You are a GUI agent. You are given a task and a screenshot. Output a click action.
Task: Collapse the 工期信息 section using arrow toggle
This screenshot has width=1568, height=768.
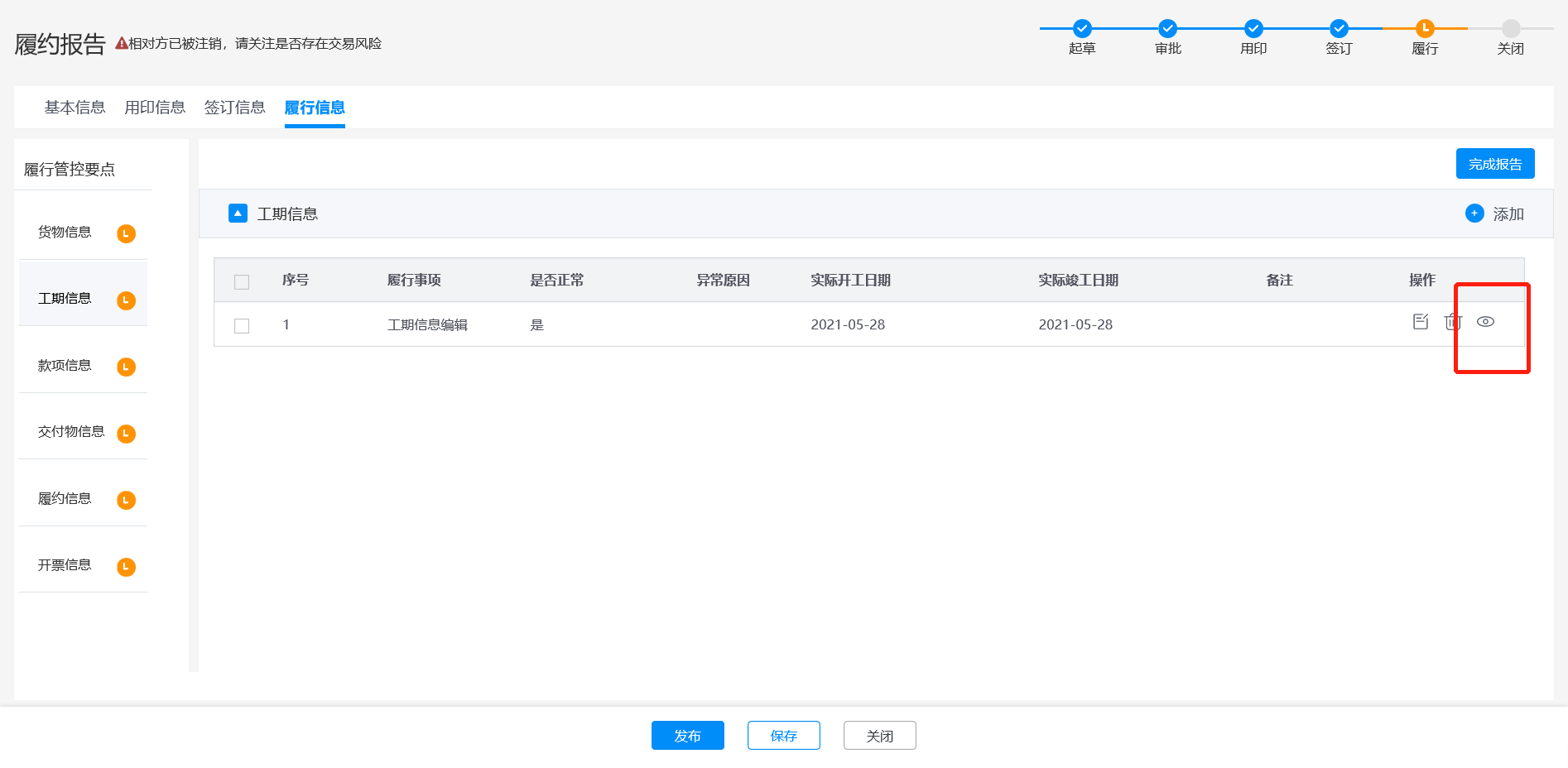click(238, 214)
